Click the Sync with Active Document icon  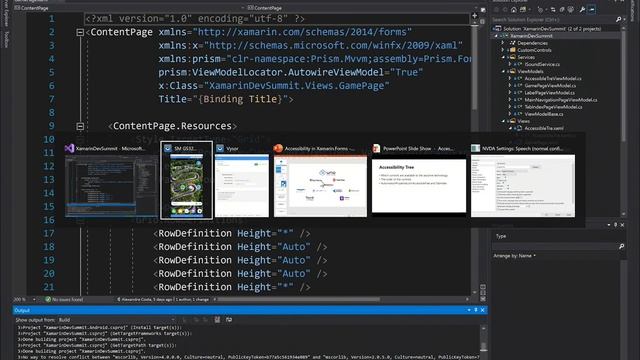(x=553, y=10)
